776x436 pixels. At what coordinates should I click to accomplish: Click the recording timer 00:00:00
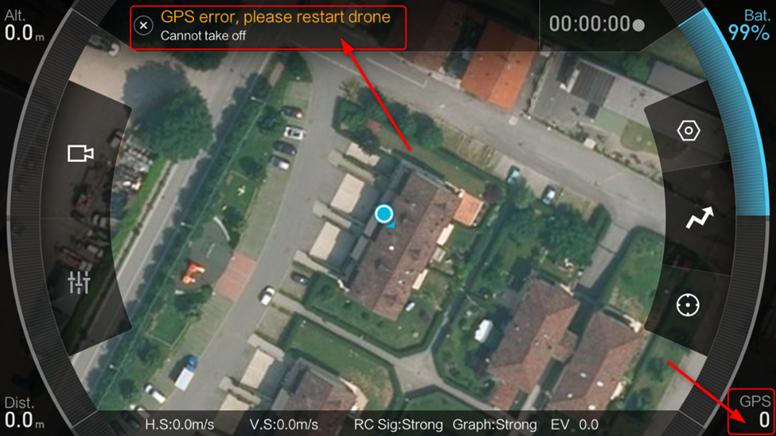coord(589,24)
